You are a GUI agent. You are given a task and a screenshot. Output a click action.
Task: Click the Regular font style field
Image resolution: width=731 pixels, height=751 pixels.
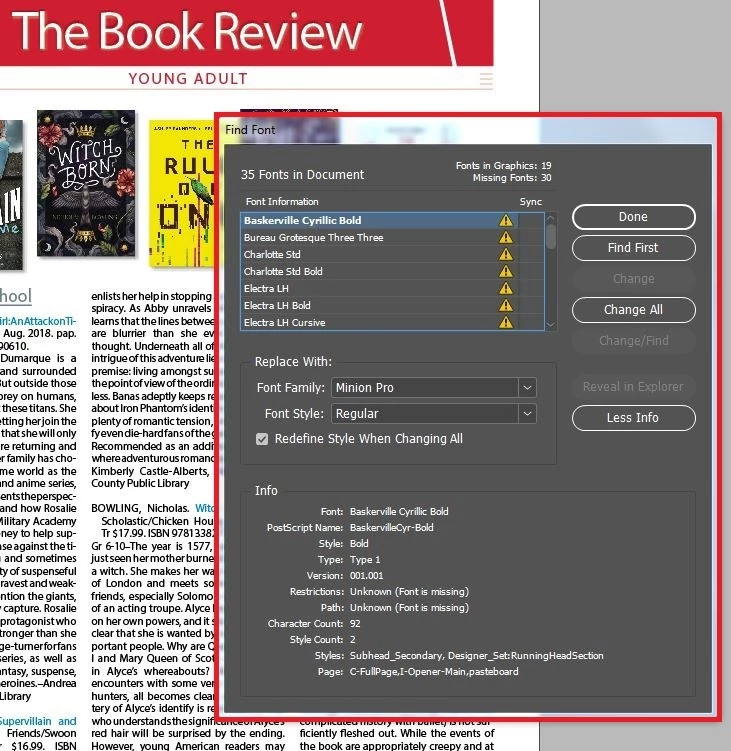click(425, 413)
